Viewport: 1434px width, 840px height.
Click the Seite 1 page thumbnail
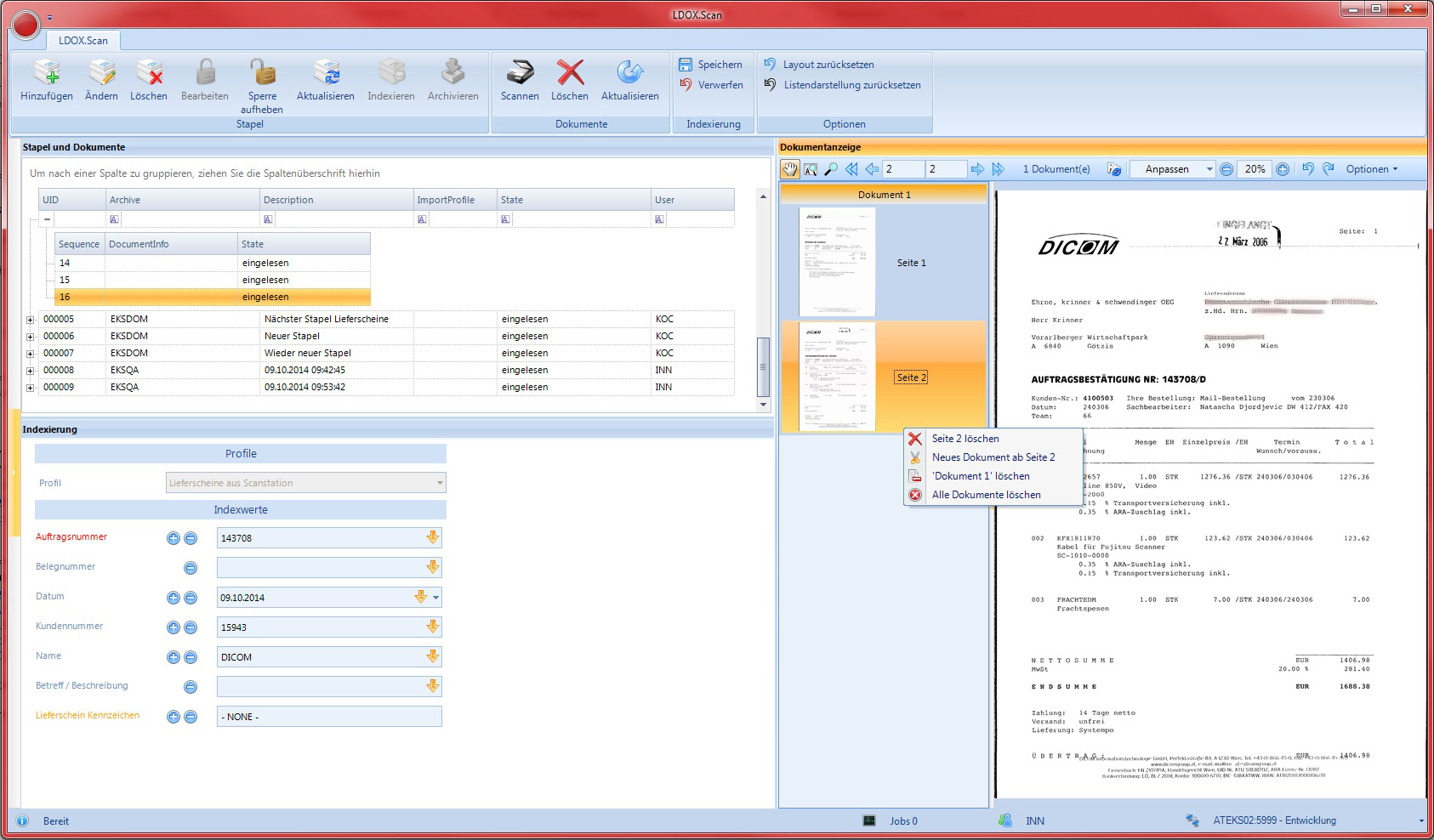pos(837,263)
